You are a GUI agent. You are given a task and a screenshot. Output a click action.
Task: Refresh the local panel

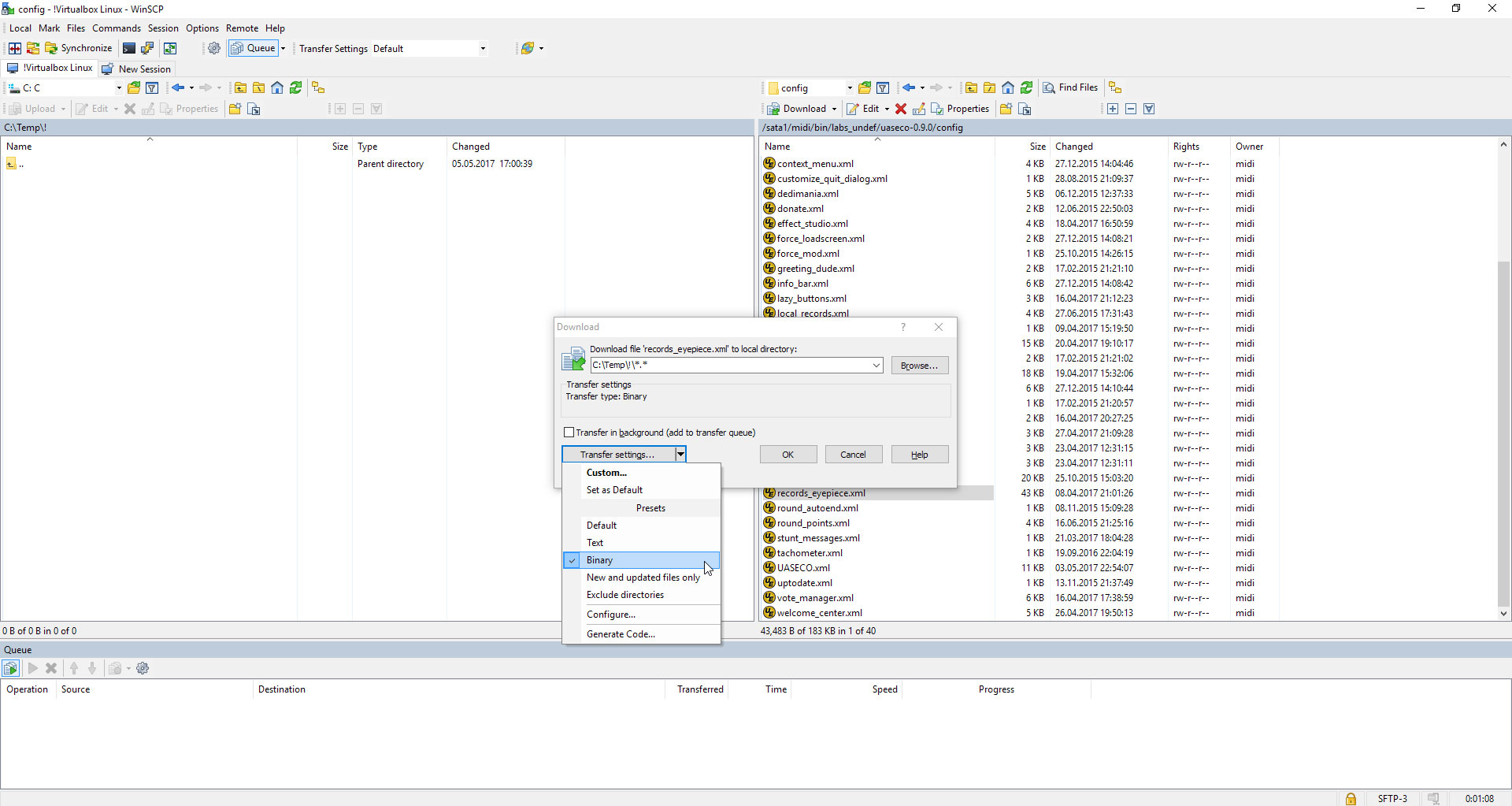(x=295, y=87)
